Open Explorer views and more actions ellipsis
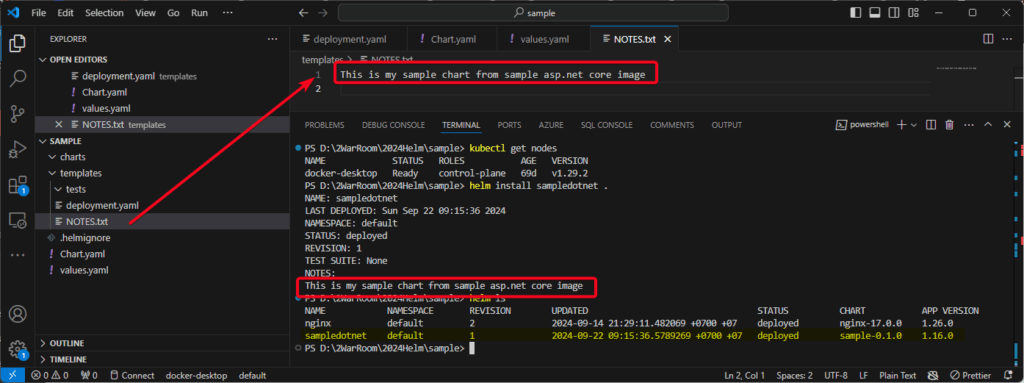 [272, 39]
